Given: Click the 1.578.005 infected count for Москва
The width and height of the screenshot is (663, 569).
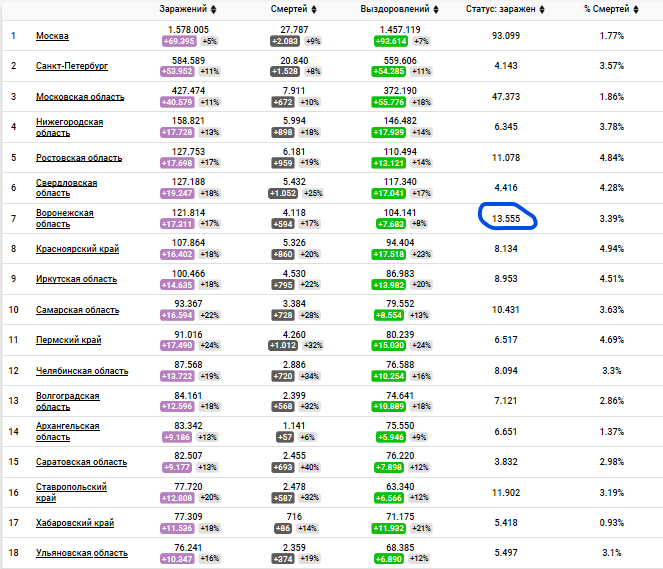Looking at the screenshot, I should (x=190, y=30).
